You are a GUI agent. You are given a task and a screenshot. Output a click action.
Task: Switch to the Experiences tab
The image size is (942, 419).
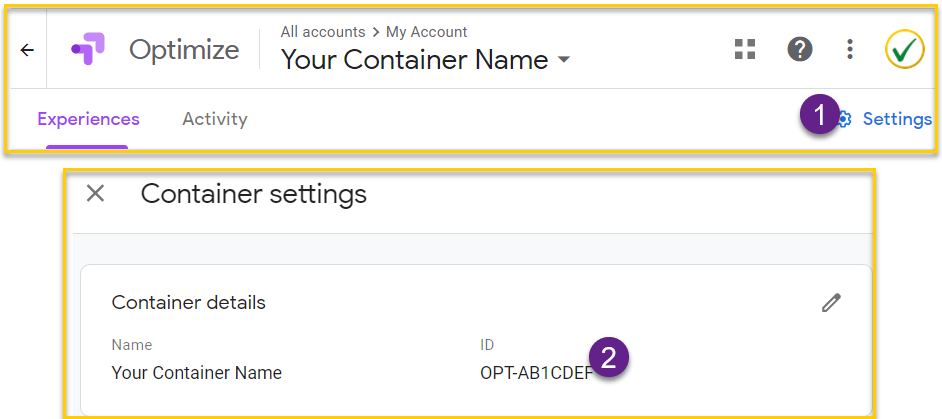(x=88, y=119)
